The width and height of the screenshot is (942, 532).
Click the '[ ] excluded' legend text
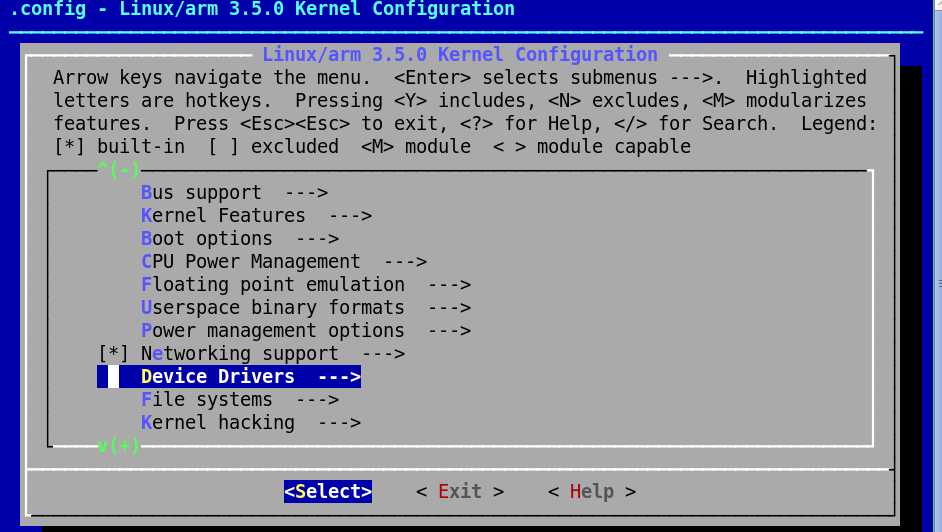(273, 147)
